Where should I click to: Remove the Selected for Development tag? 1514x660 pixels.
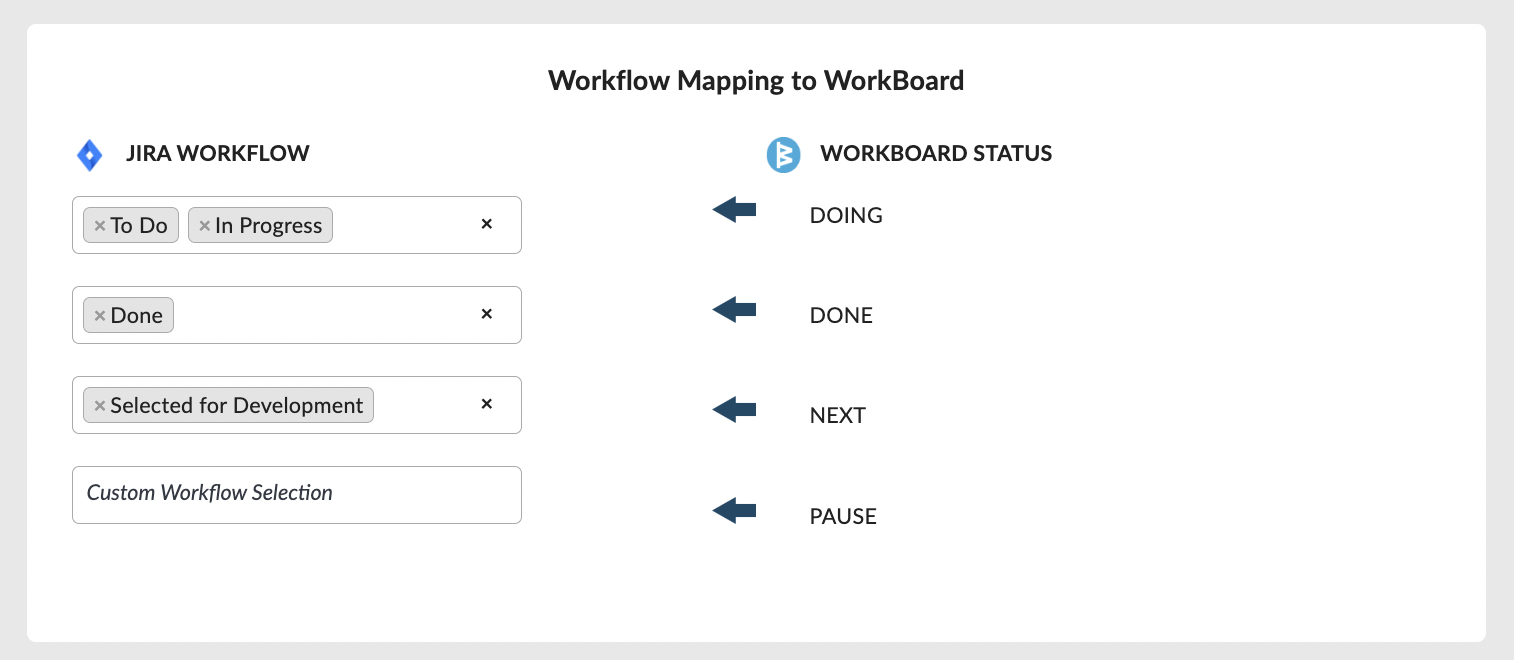pos(99,406)
